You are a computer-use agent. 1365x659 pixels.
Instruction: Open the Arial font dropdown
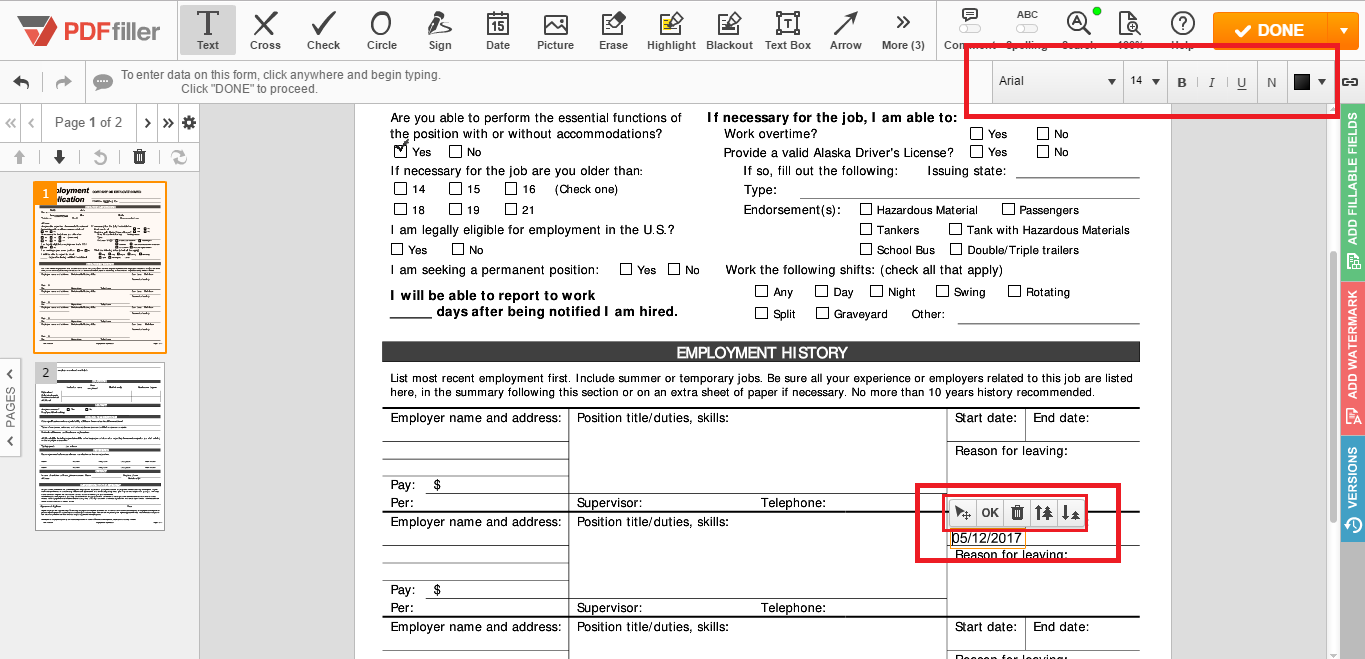pyautogui.click(x=1057, y=82)
